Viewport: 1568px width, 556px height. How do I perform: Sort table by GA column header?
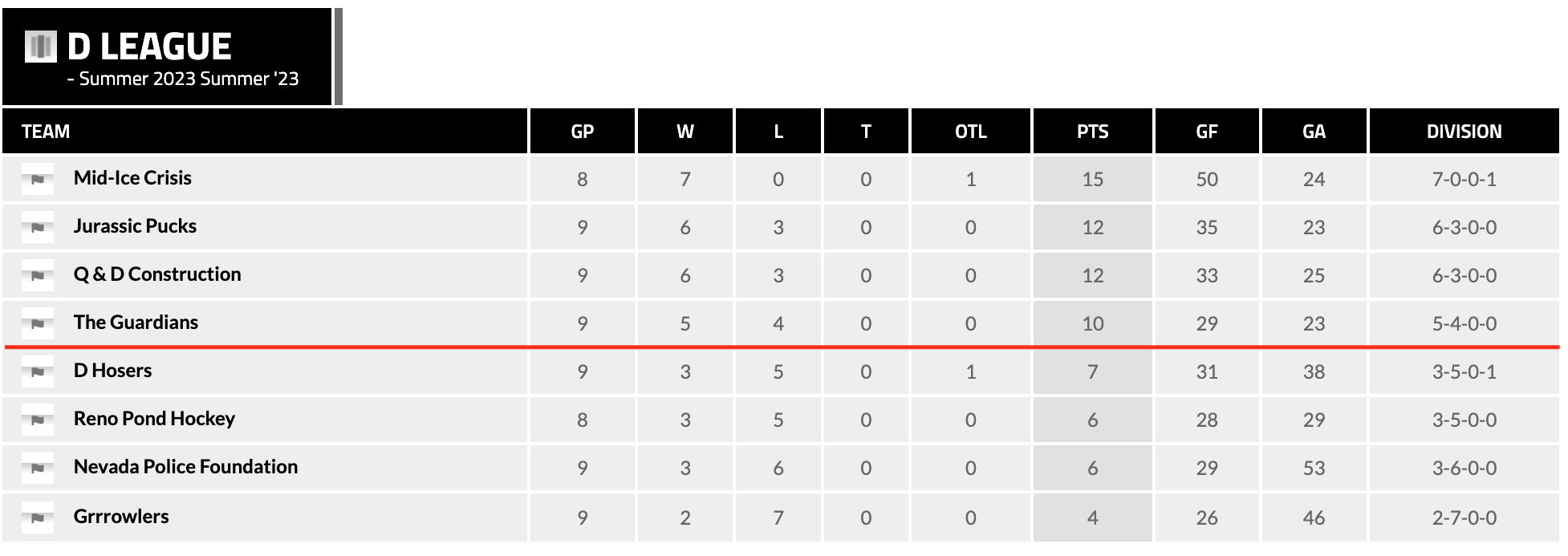pyautogui.click(x=1314, y=132)
